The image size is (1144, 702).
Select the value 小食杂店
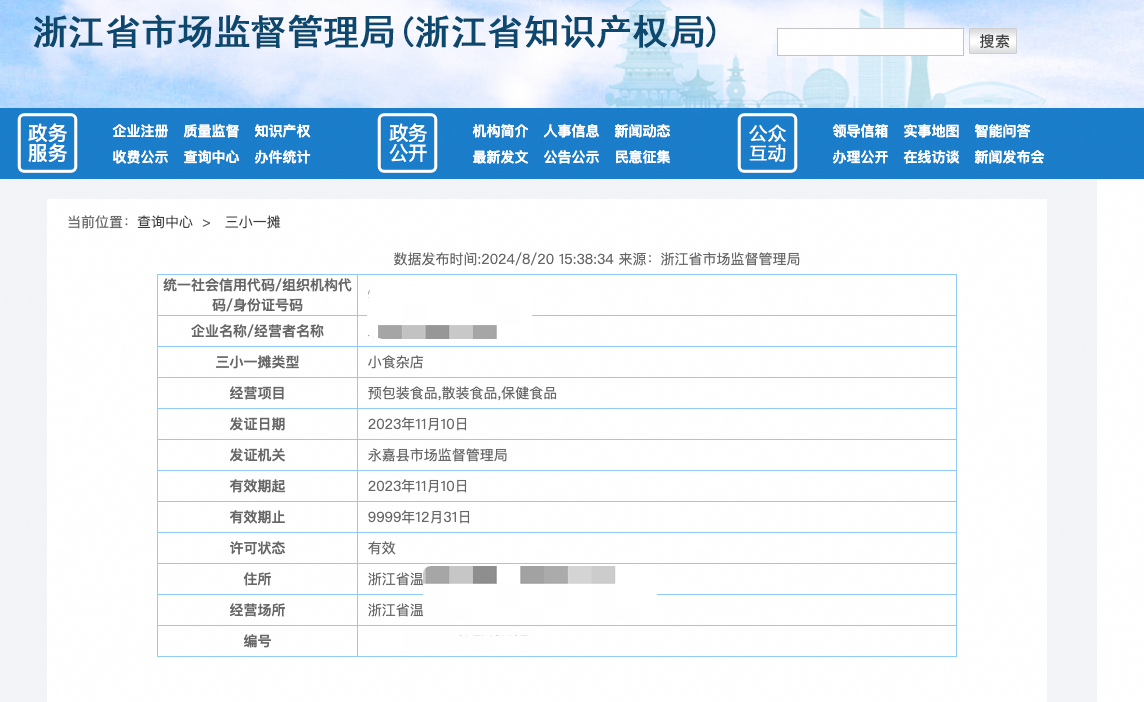(x=395, y=362)
